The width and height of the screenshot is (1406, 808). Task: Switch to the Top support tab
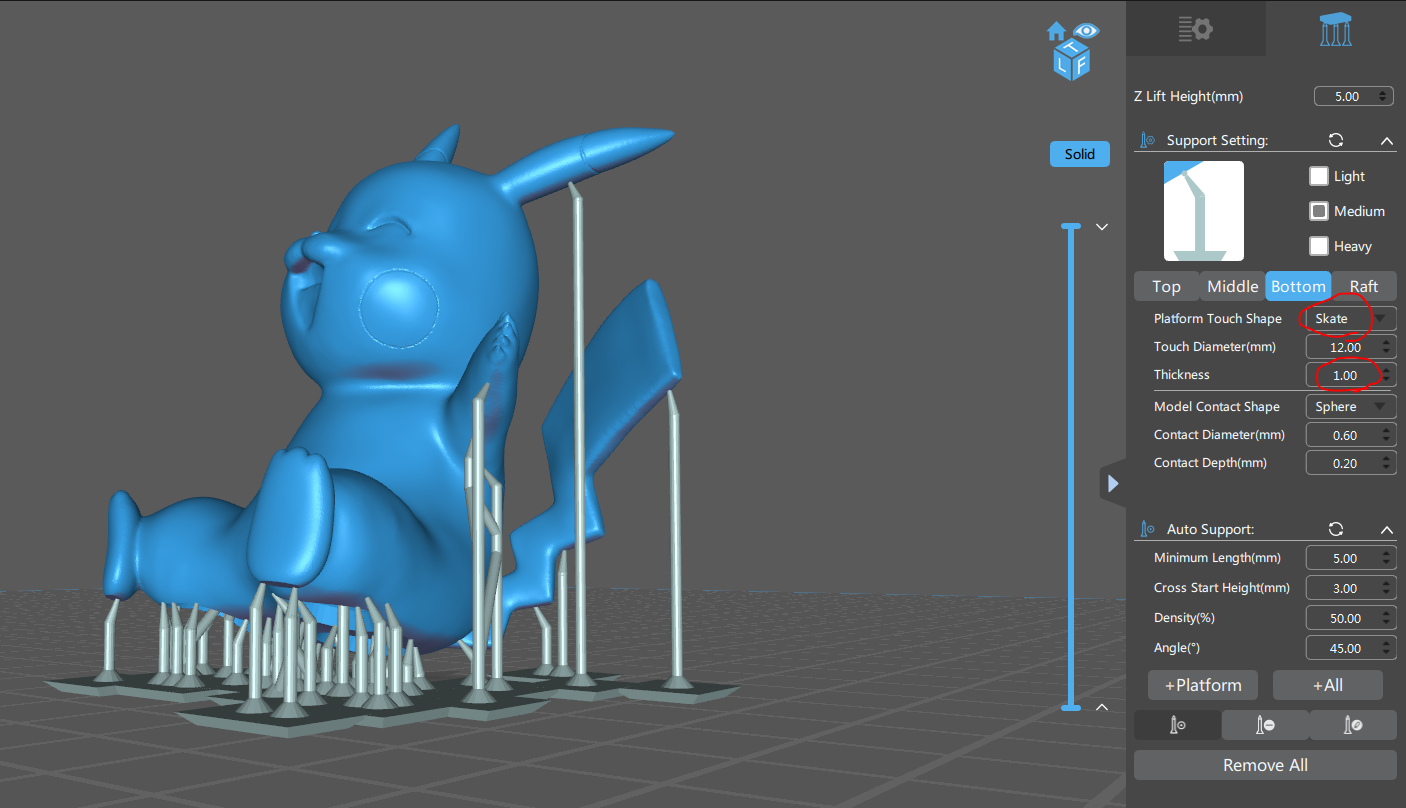point(1166,286)
